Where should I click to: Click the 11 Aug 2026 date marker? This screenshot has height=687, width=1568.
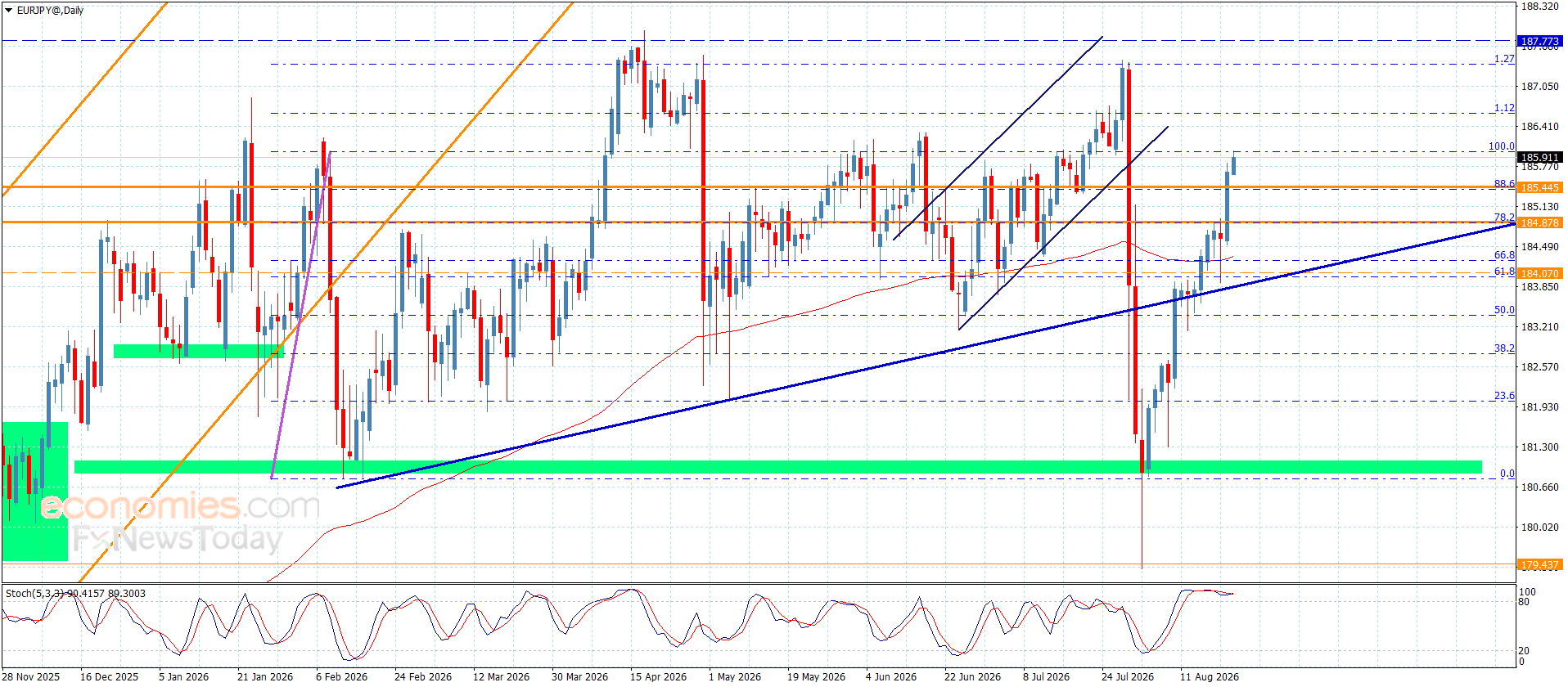(1209, 676)
